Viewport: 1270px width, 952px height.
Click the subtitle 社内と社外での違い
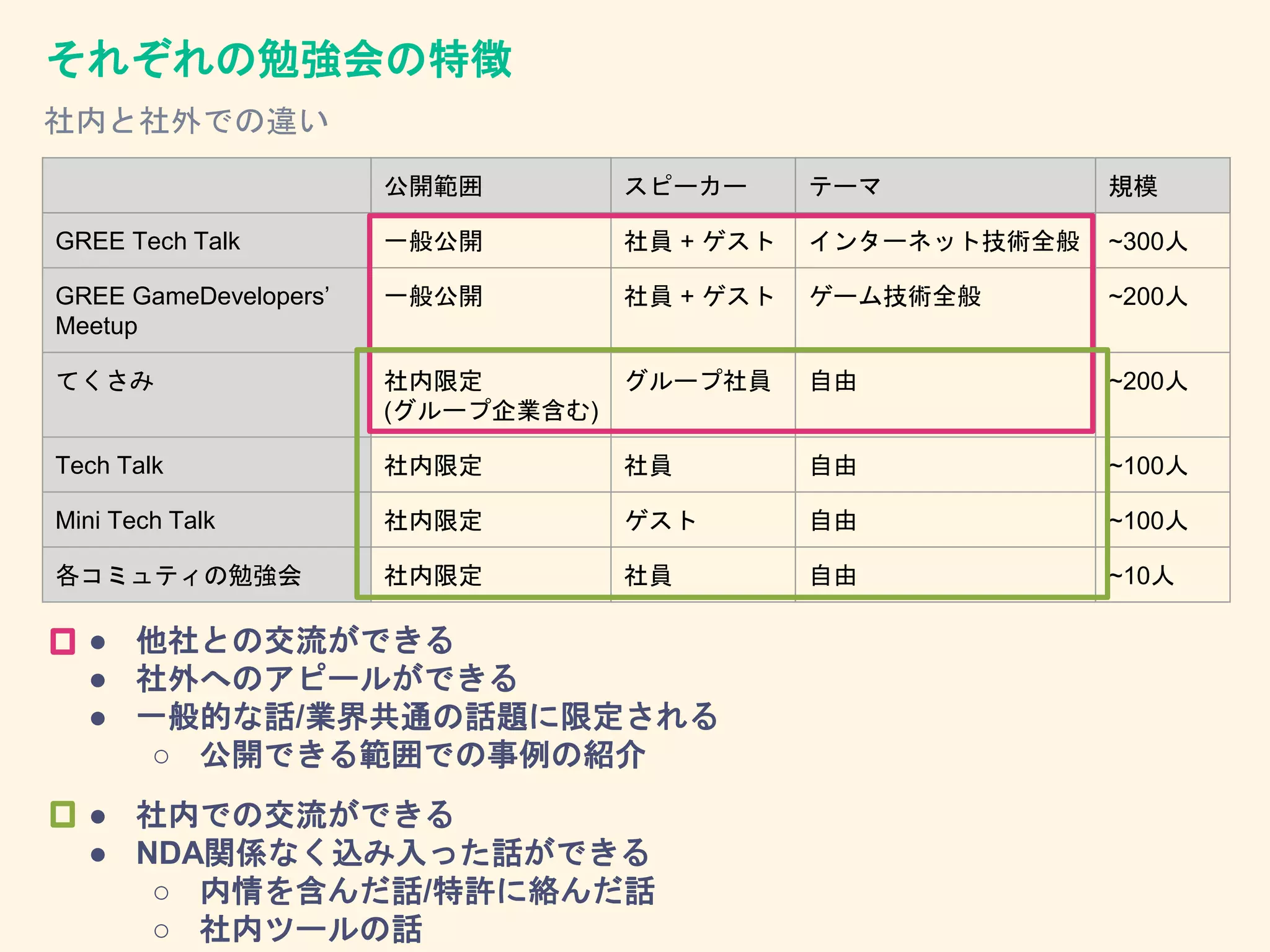coord(187,120)
